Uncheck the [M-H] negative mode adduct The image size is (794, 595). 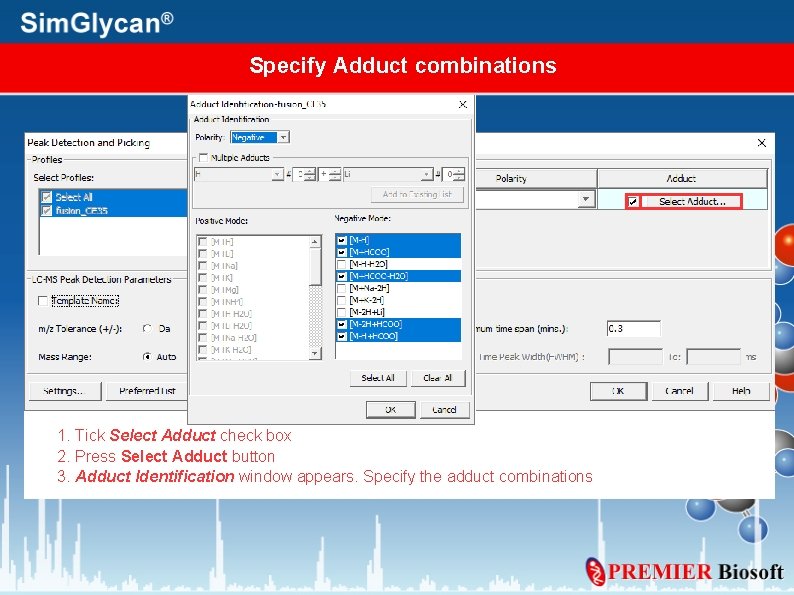(342, 240)
